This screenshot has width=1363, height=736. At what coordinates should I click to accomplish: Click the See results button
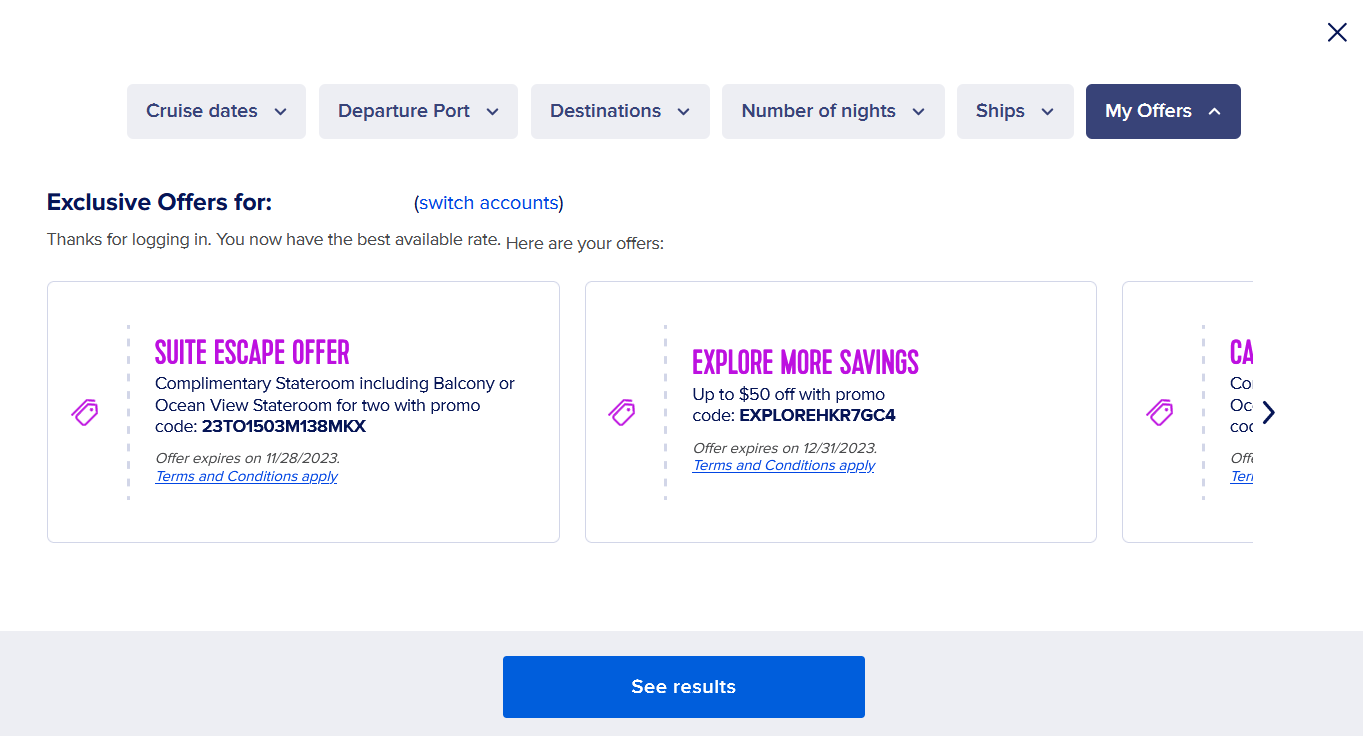point(684,687)
